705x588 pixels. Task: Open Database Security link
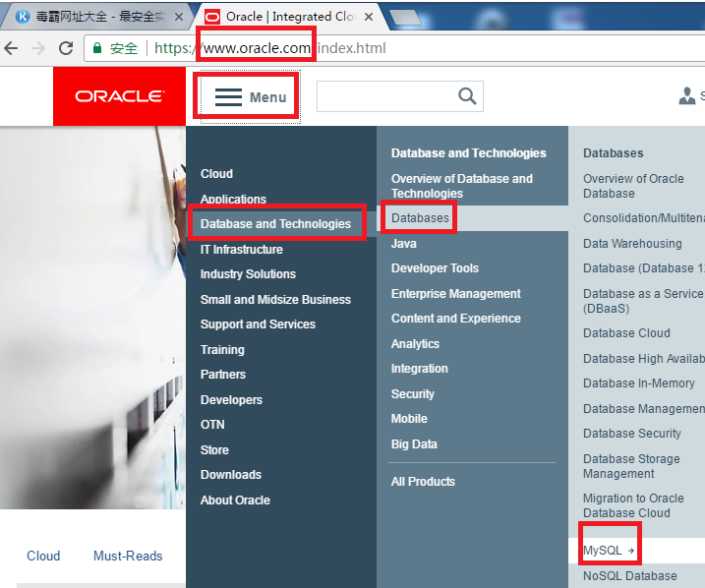632,433
